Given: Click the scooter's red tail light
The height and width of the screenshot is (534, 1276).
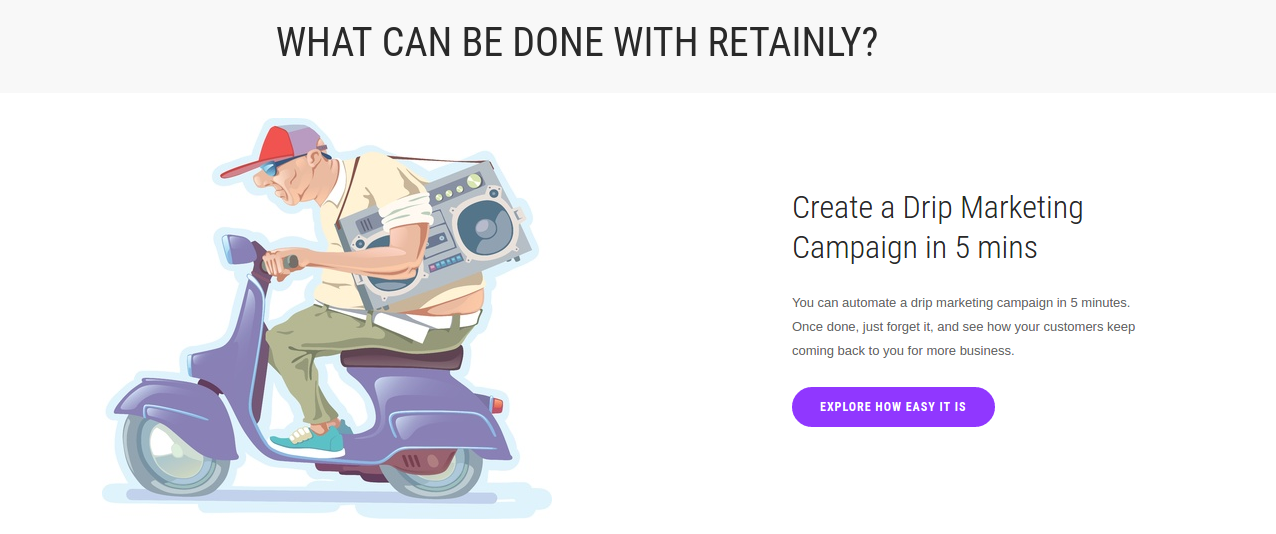Looking at the screenshot, I should click(x=497, y=404).
